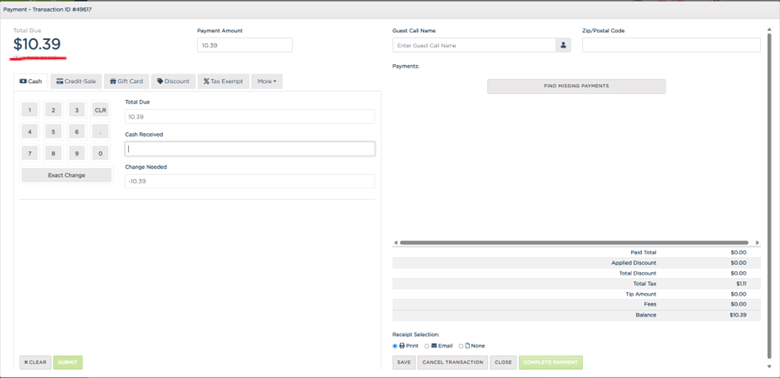780x378 pixels.
Task: Click the Close button
Action: click(503, 362)
